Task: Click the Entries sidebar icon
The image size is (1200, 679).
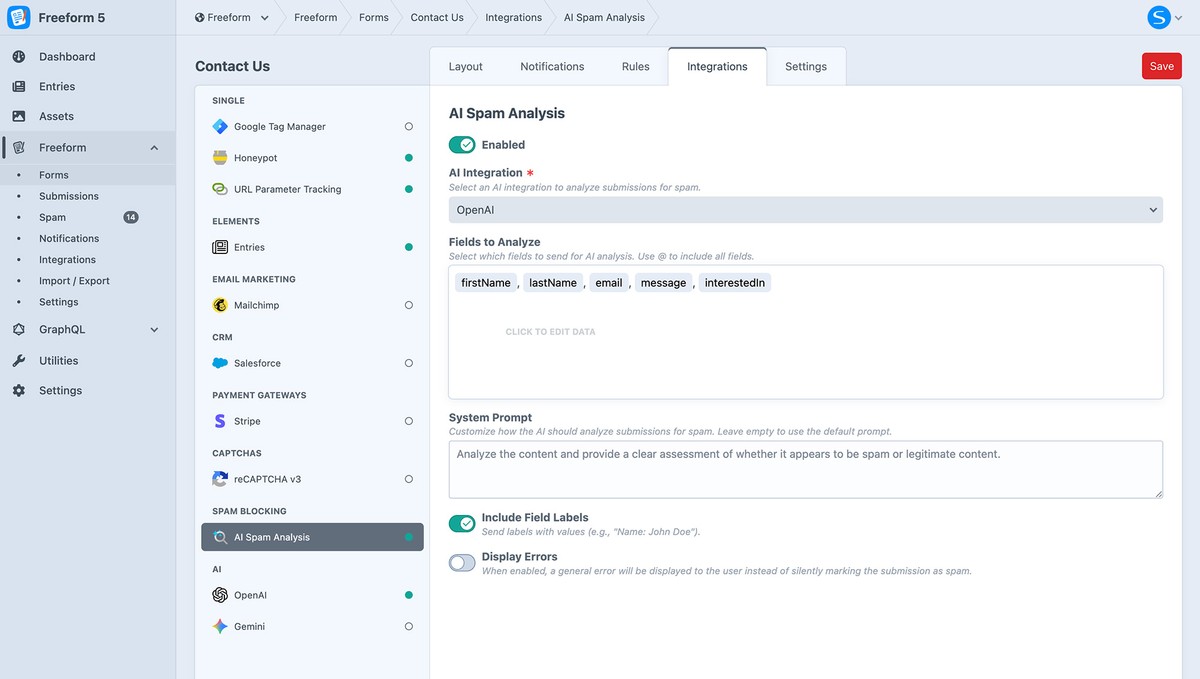Action: 19,87
